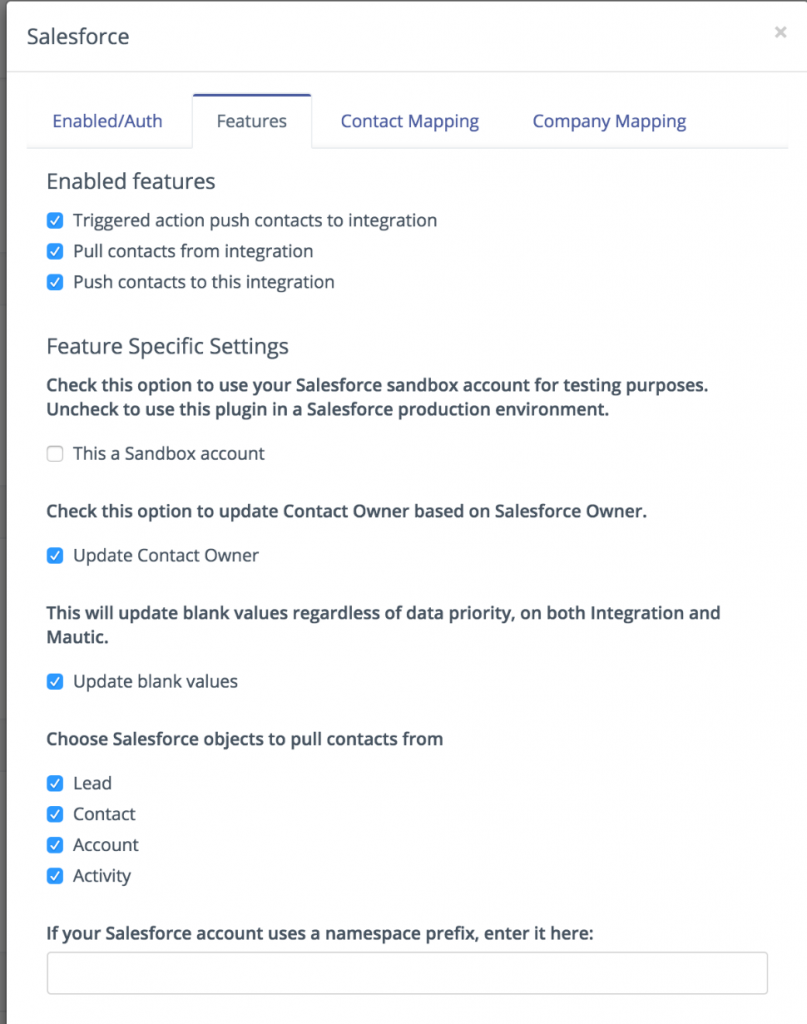The height and width of the screenshot is (1024, 807).
Task: Toggle Pull contacts from integration checkbox
Action: (x=55, y=251)
